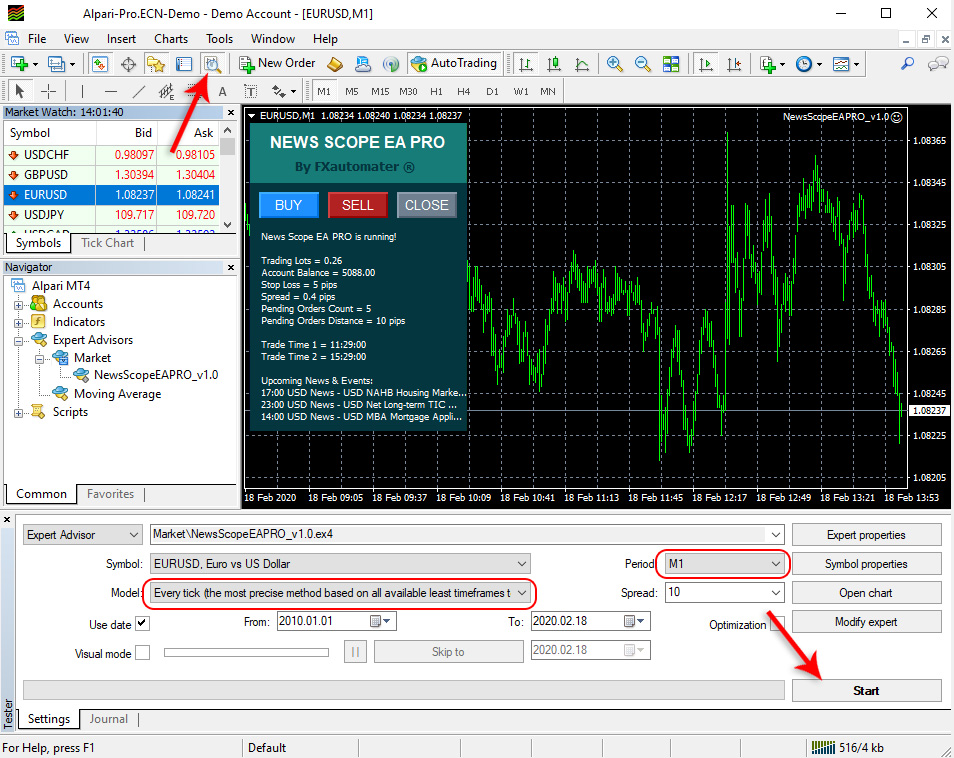Collapse the Expert Advisors tree node
Screen dimensions: 954x758
point(18,341)
